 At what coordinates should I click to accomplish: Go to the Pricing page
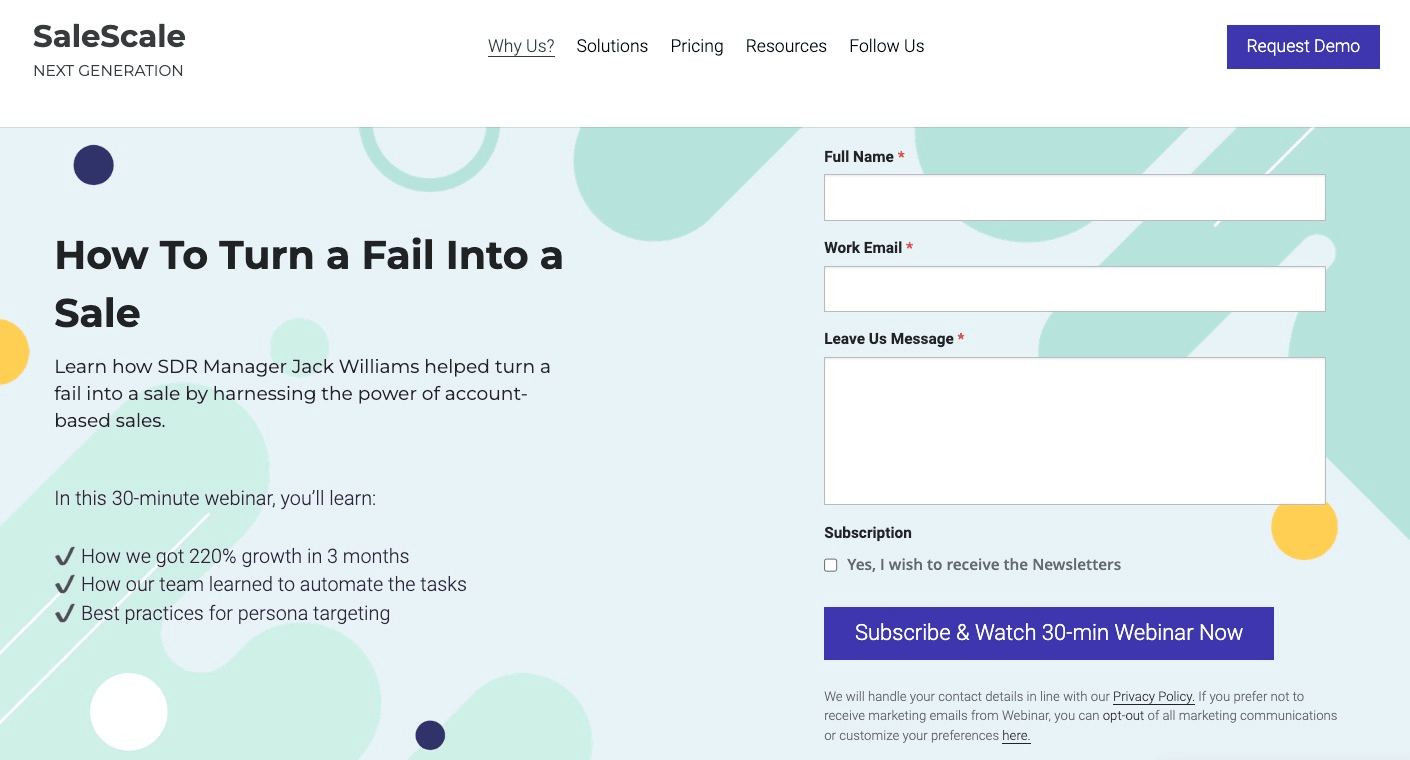(x=697, y=46)
